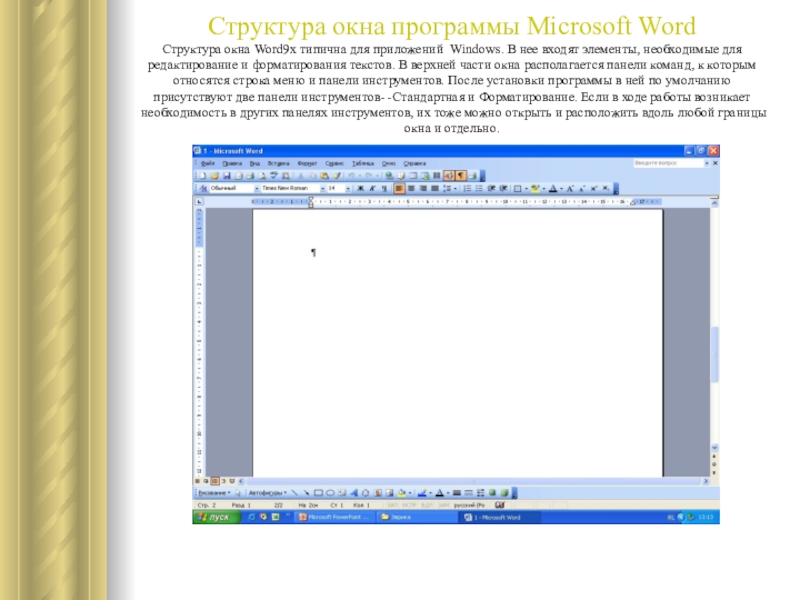Open the Times New Roman font dropdown
This screenshot has width=800, height=600.
(x=322, y=188)
